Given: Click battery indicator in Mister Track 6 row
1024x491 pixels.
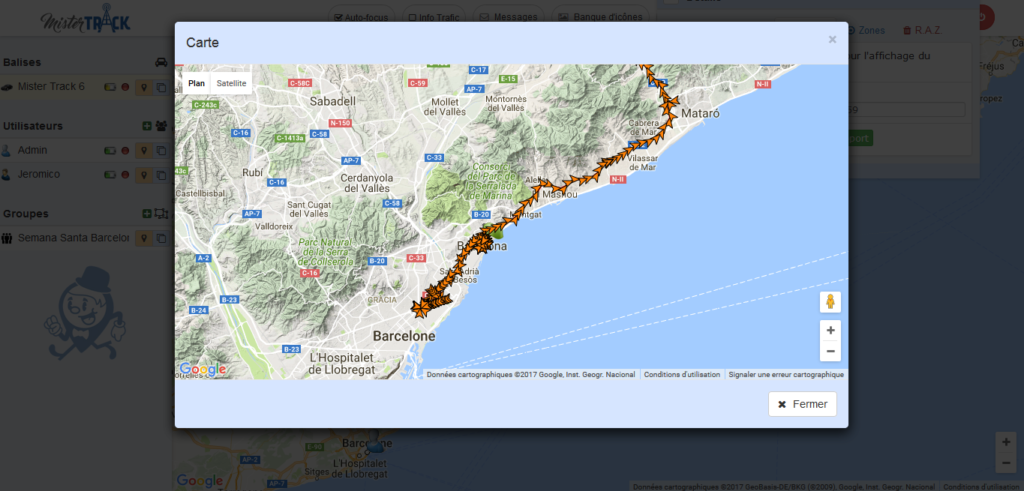Looking at the screenshot, I should pos(110,87).
